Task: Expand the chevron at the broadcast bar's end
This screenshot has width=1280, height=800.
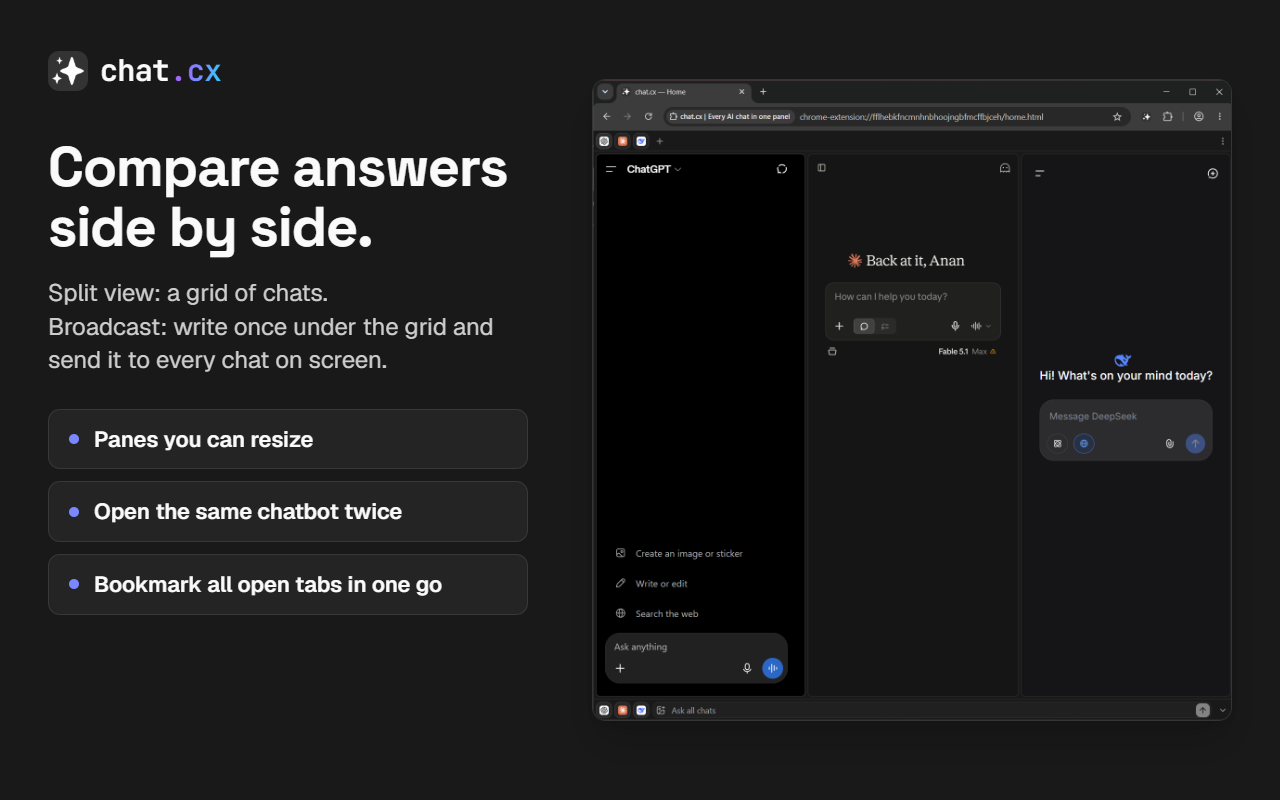Action: click(x=1222, y=710)
